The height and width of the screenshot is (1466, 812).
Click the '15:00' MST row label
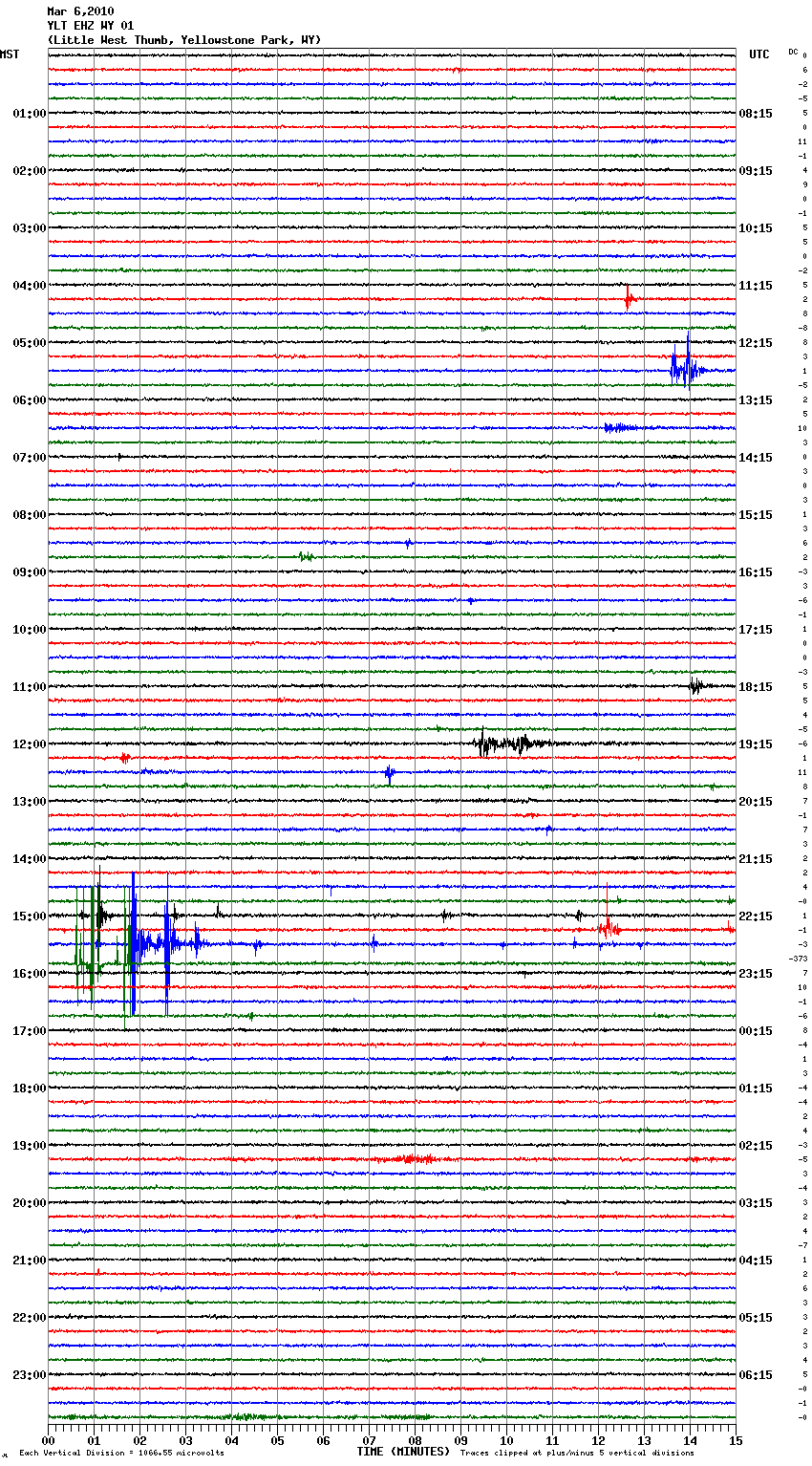click(x=30, y=916)
